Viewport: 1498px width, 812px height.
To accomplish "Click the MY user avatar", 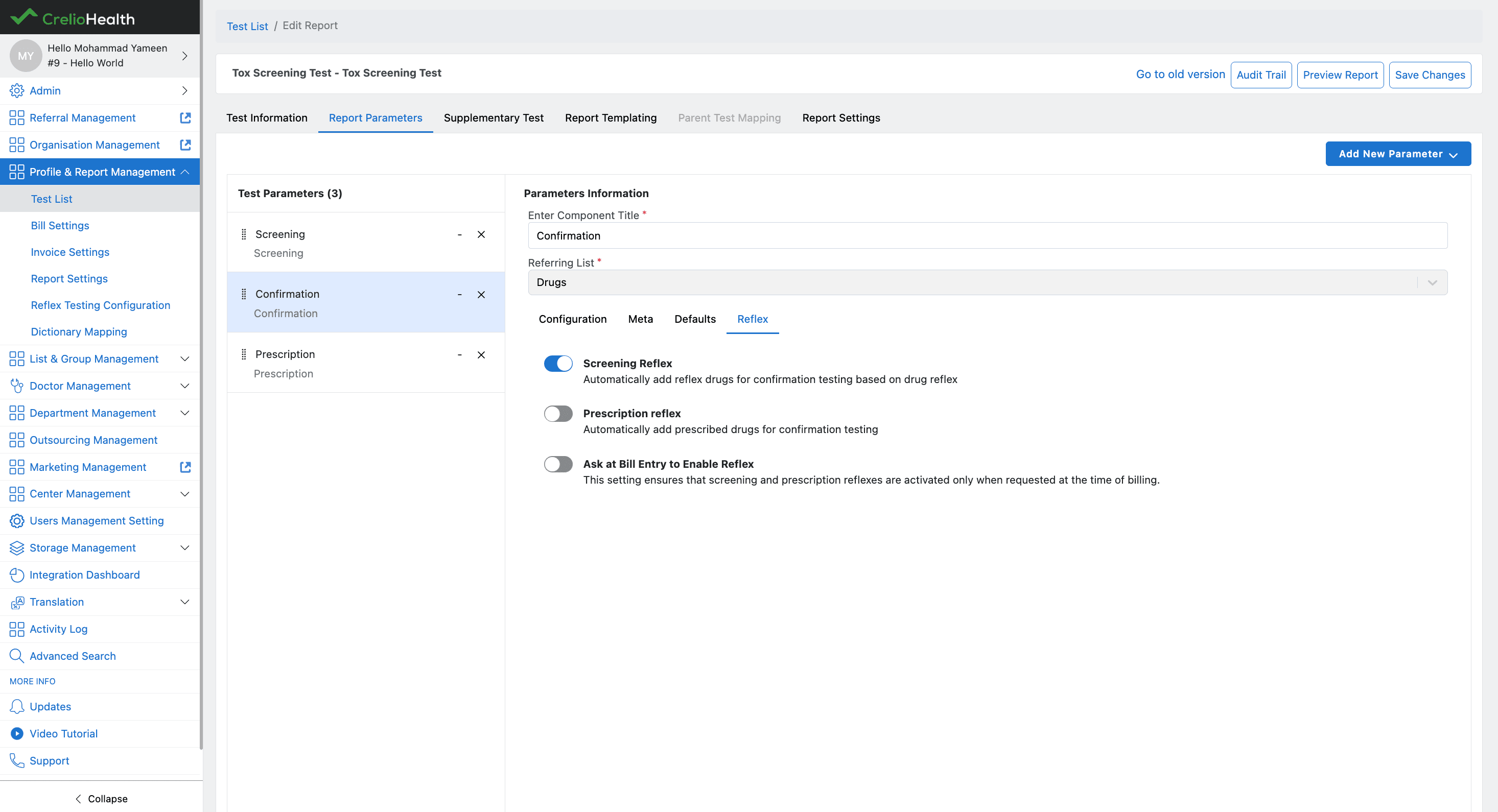I will 26,56.
